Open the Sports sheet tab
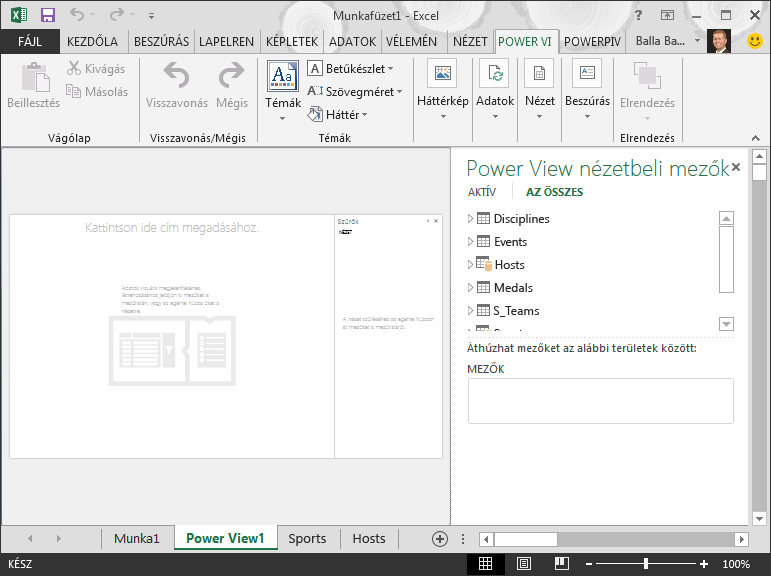Image resolution: width=771 pixels, height=576 pixels. click(x=307, y=538)
